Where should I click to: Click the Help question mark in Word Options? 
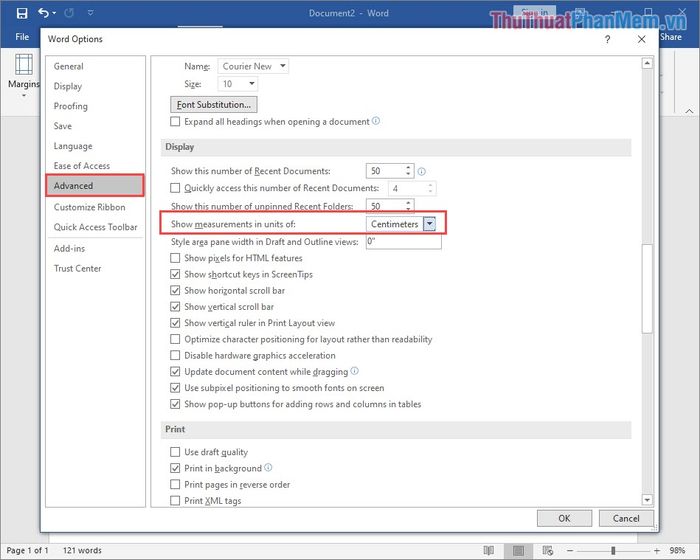click(x=607, y=39)
